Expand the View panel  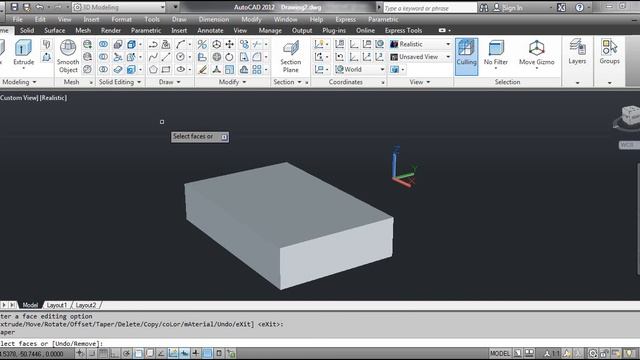pyautogui.click(x=420, y=82)
